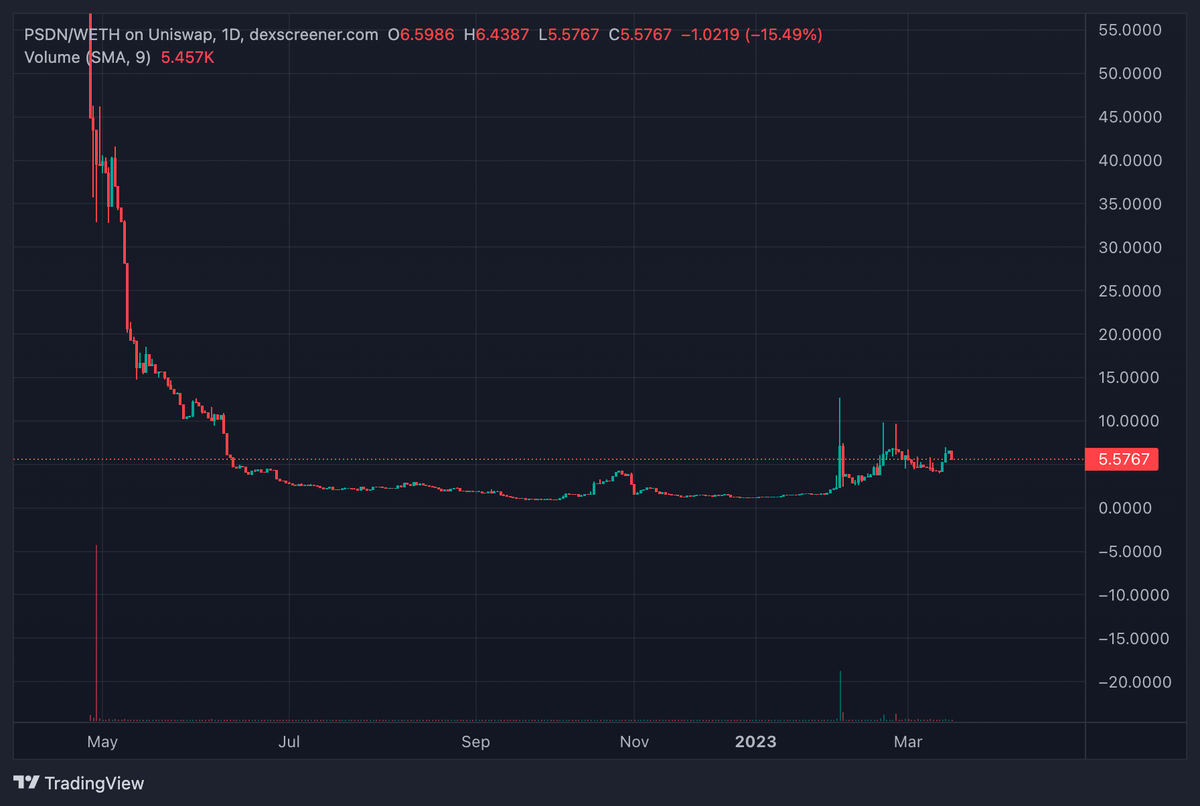The height and width of the screenshot is (806, 1200).
Task: Select the Nov label on time axis
Action: (635, 742)
